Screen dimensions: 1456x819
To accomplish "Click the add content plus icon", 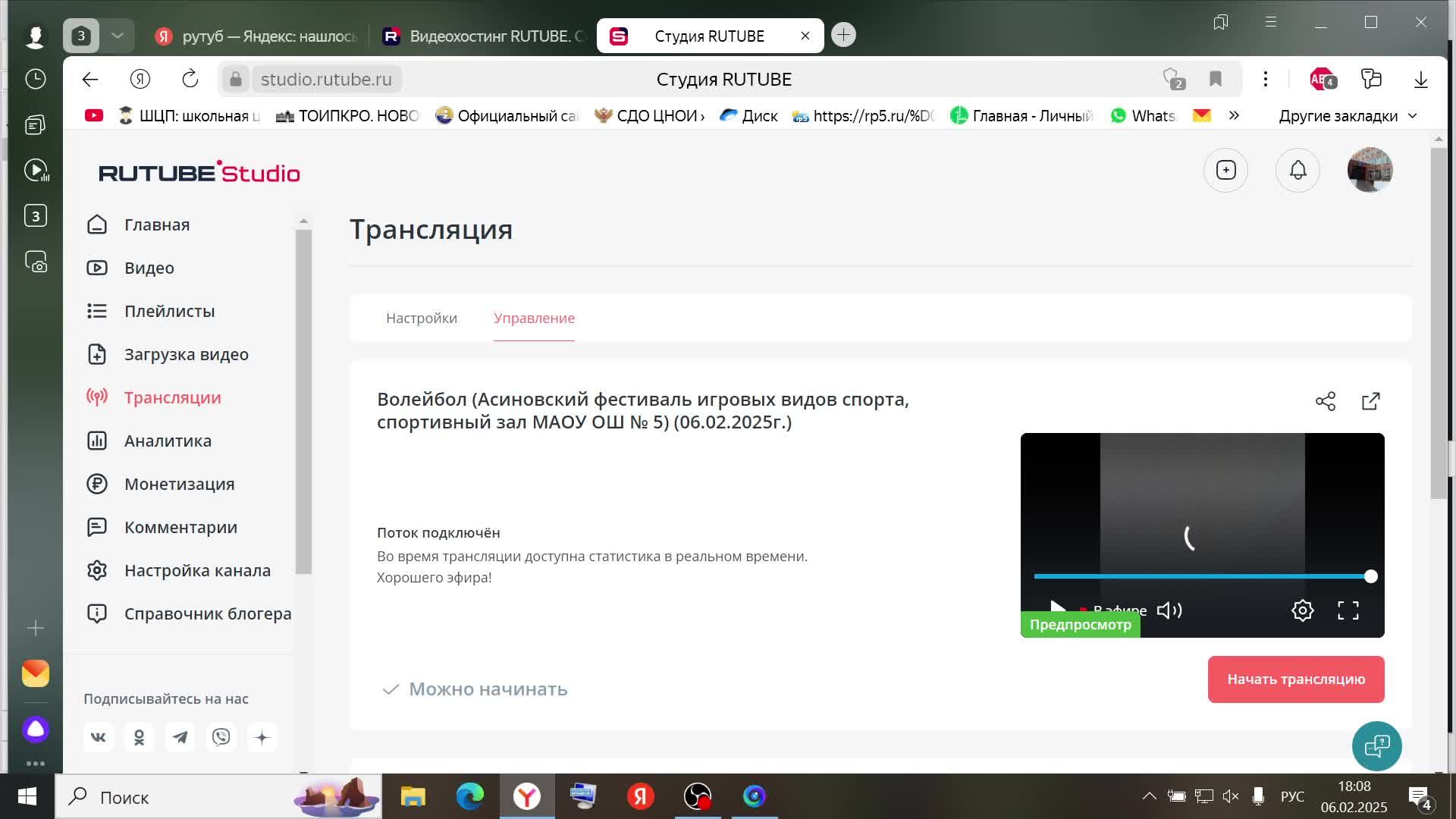I will coord(1225,170).
